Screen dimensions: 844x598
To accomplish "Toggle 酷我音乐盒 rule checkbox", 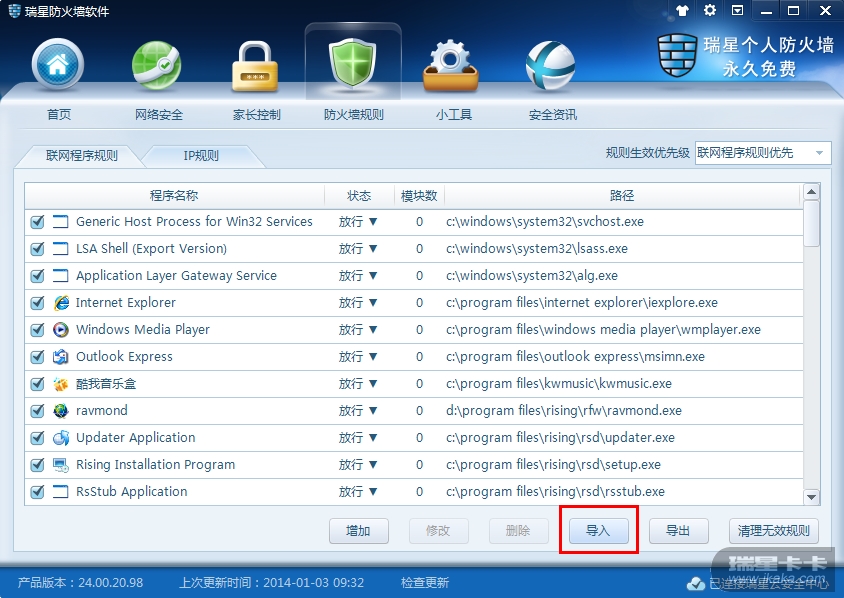I will pos(37,384).
